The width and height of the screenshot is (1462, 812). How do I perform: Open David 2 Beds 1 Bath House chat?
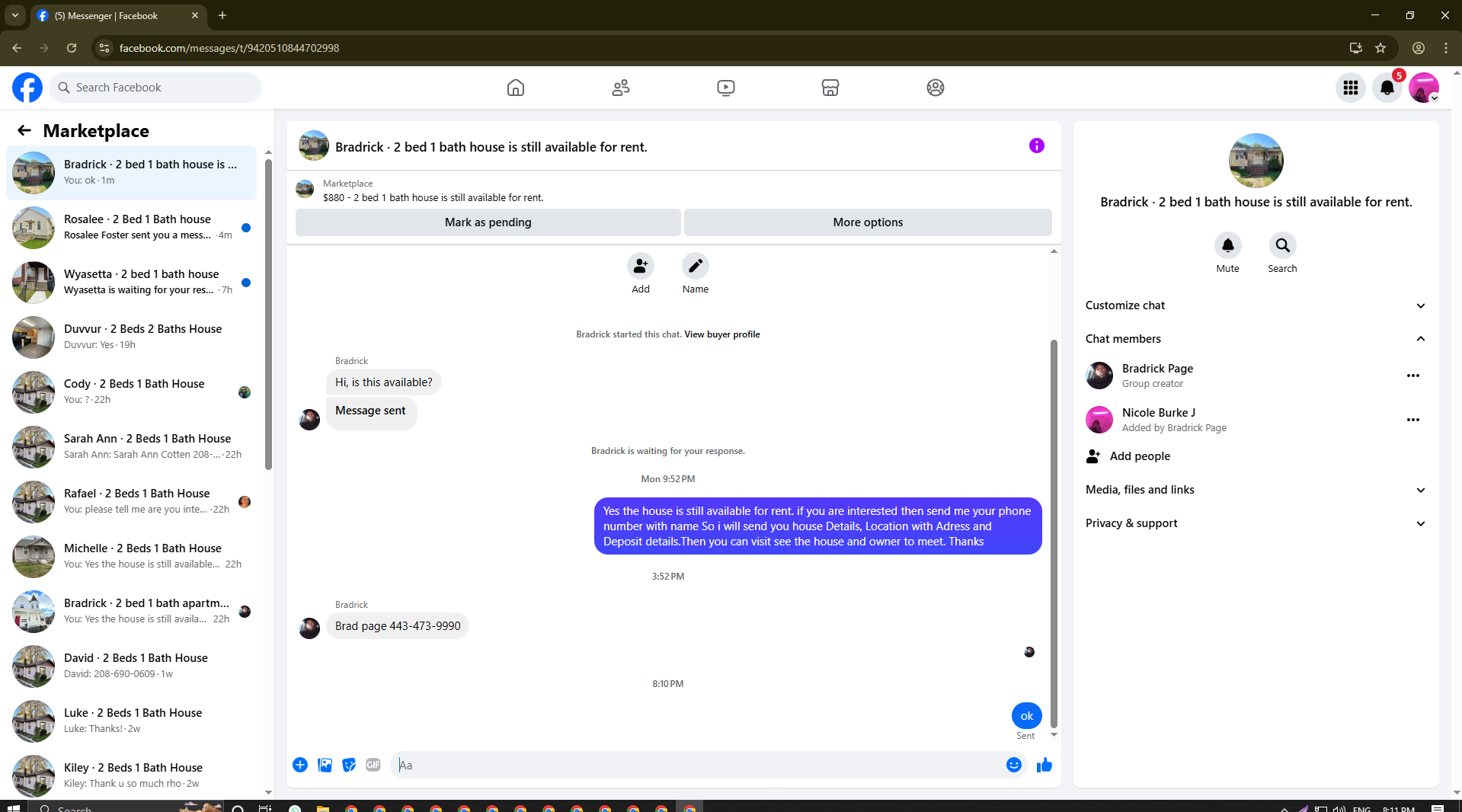[131, 667]
